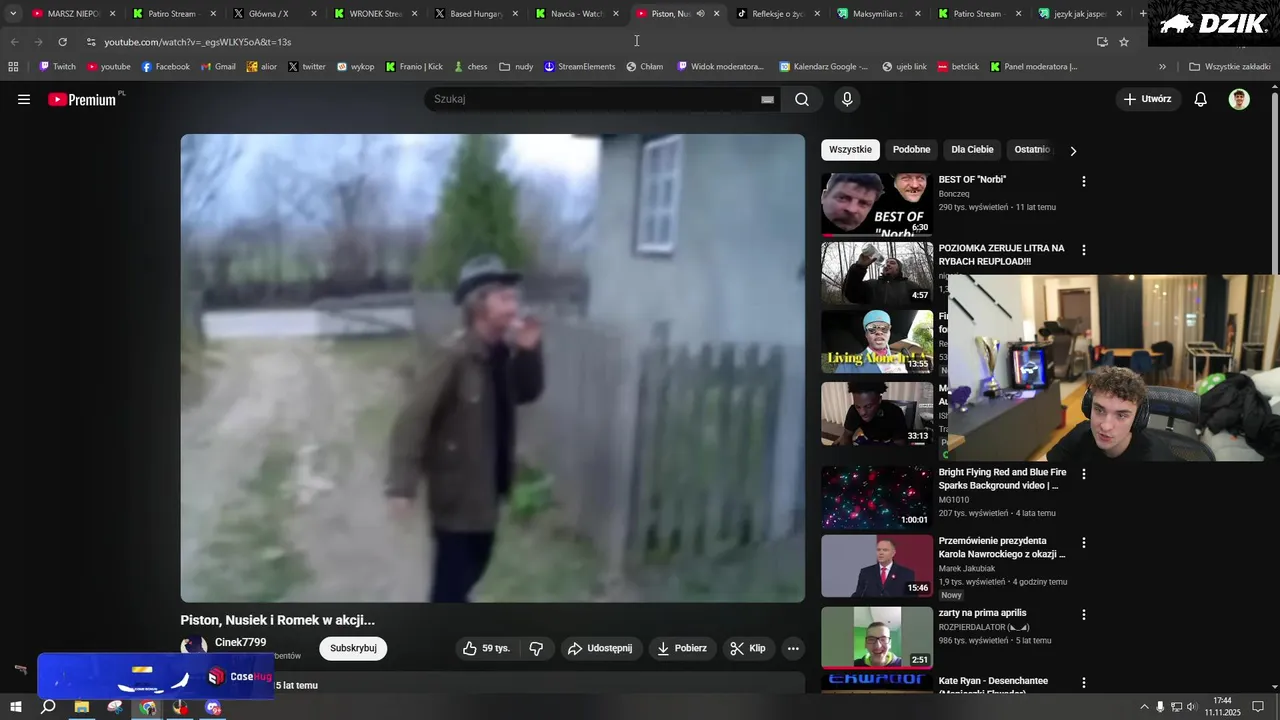This screenshot has height=720, width=1280.
Task: Bookmark this page with the star icon
Action: coord(1124,42)
